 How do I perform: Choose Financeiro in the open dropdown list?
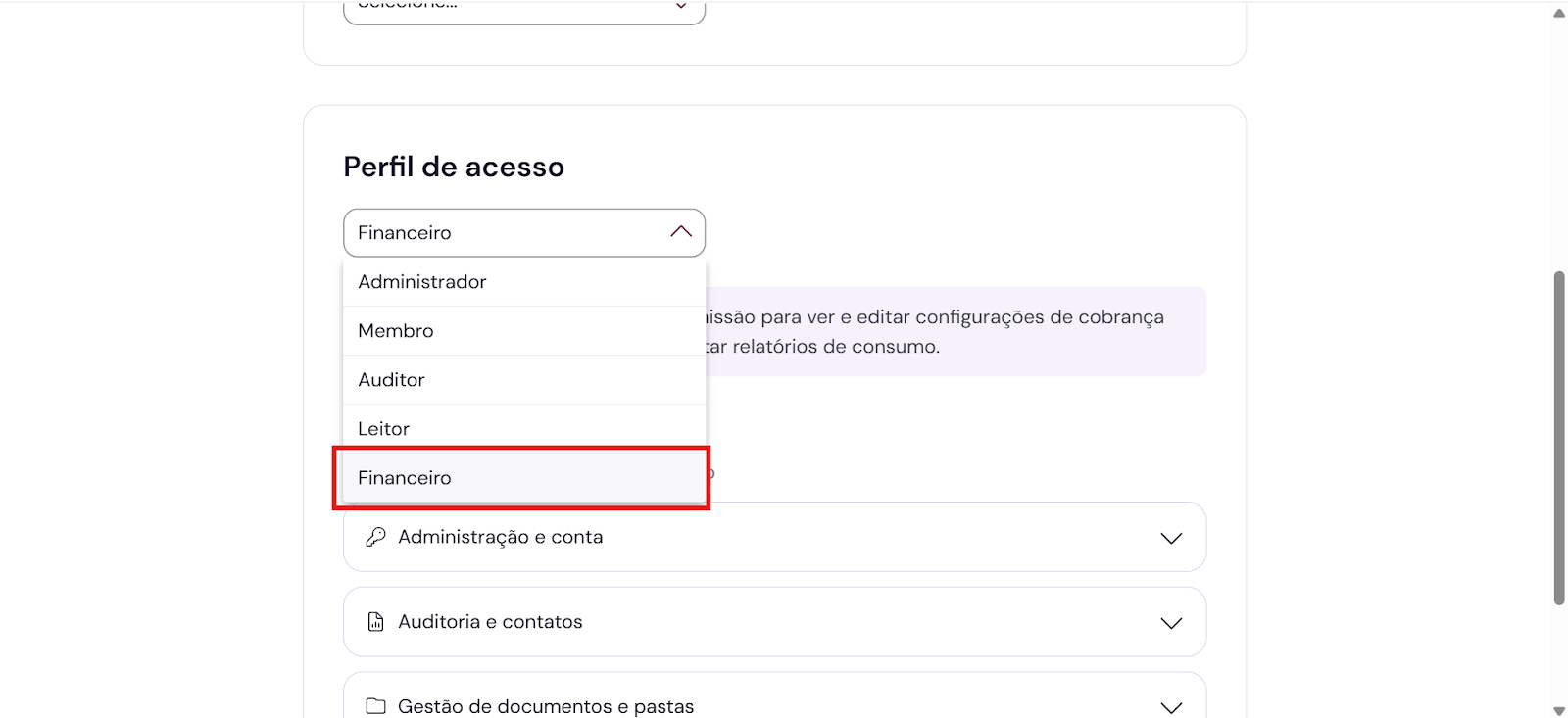(x=405, y=478)
